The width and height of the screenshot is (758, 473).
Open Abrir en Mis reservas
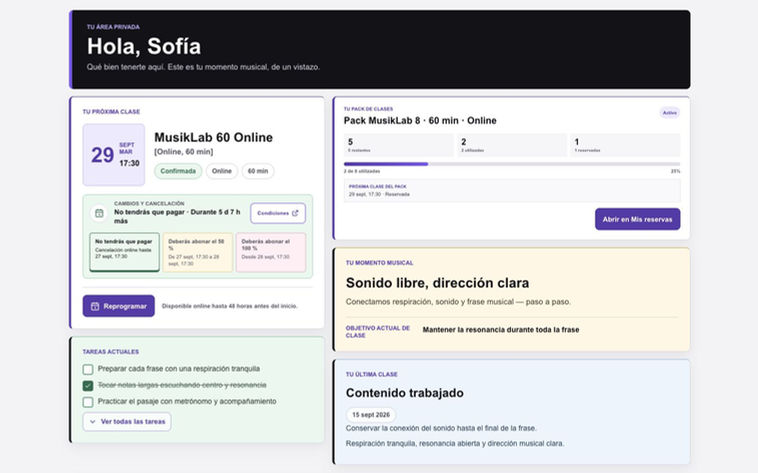[x=637, y=219]
